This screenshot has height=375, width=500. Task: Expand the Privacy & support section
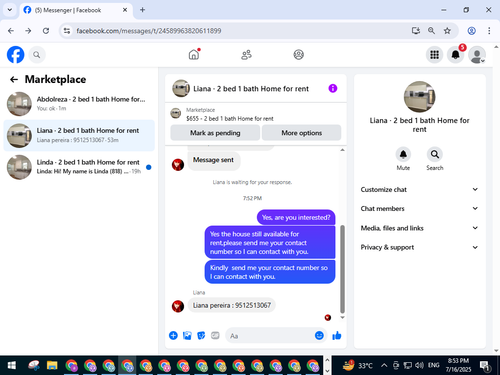[x=419, y=247]
